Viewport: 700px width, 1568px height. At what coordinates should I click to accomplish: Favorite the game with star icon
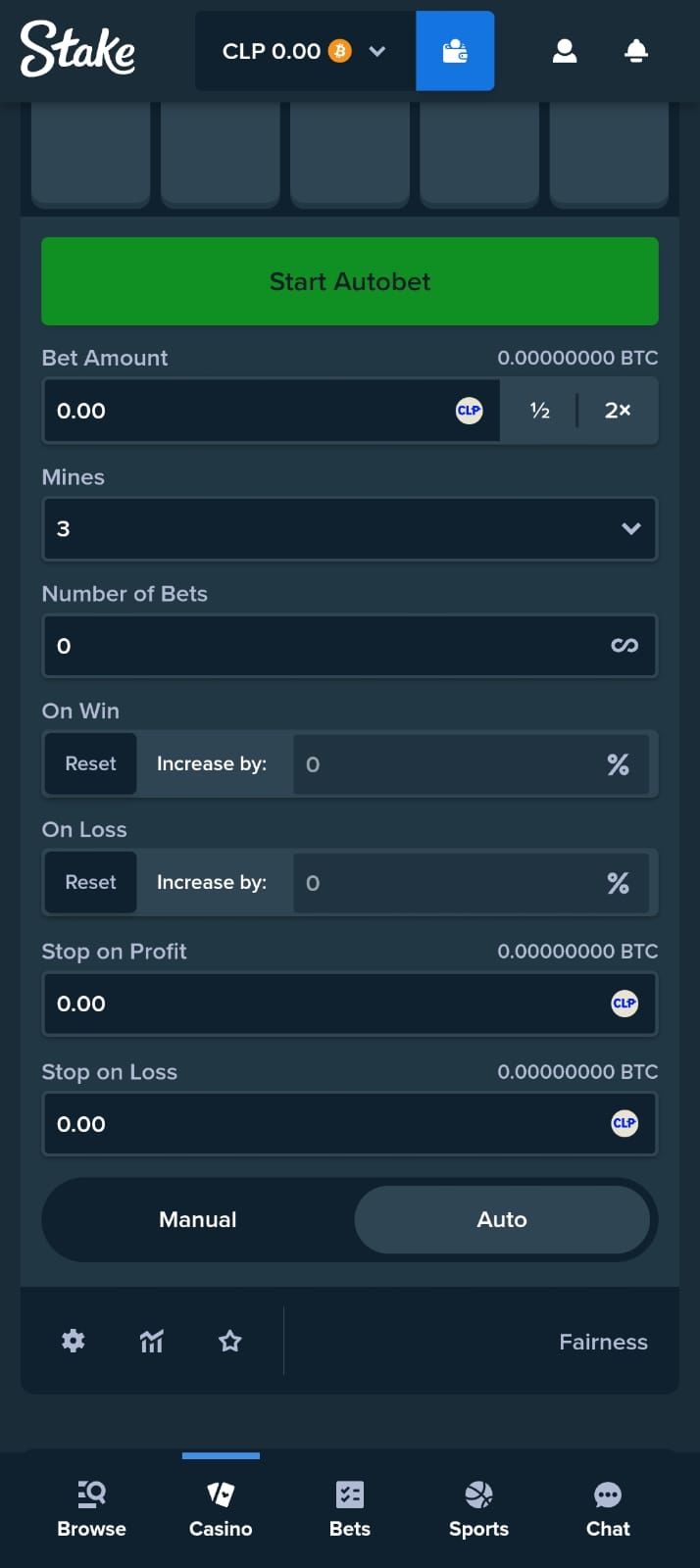click(x=230, y=1341)
